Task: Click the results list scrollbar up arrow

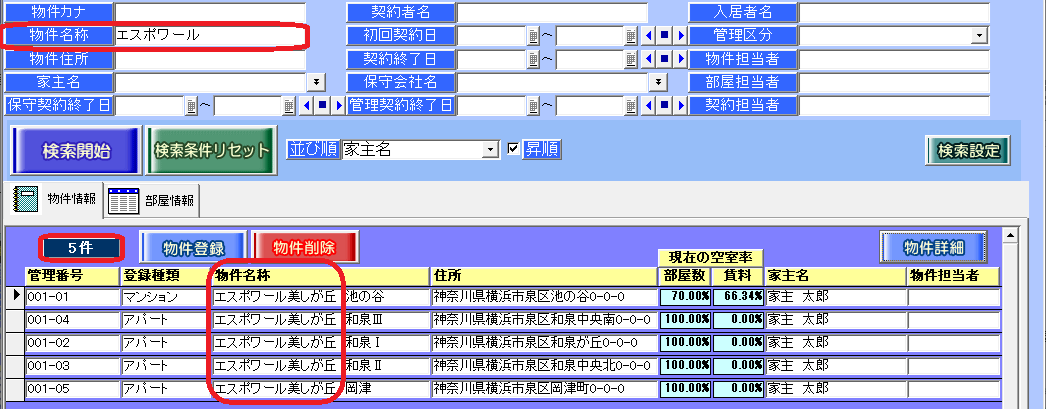Action: pyautogui.click(x=1009, y=236)
